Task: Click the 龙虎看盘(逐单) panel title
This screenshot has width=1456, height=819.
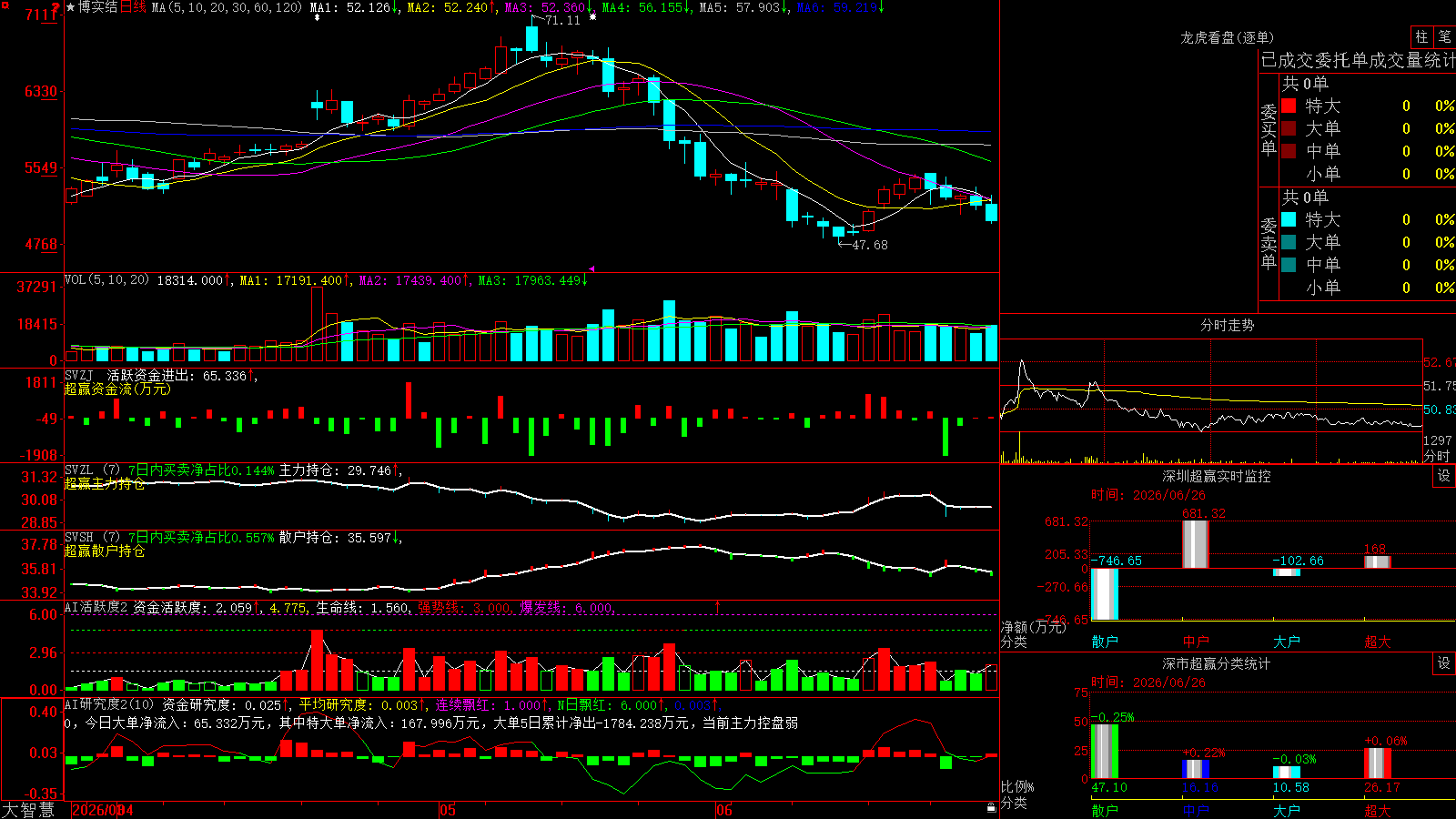Action: (1227, 37)
